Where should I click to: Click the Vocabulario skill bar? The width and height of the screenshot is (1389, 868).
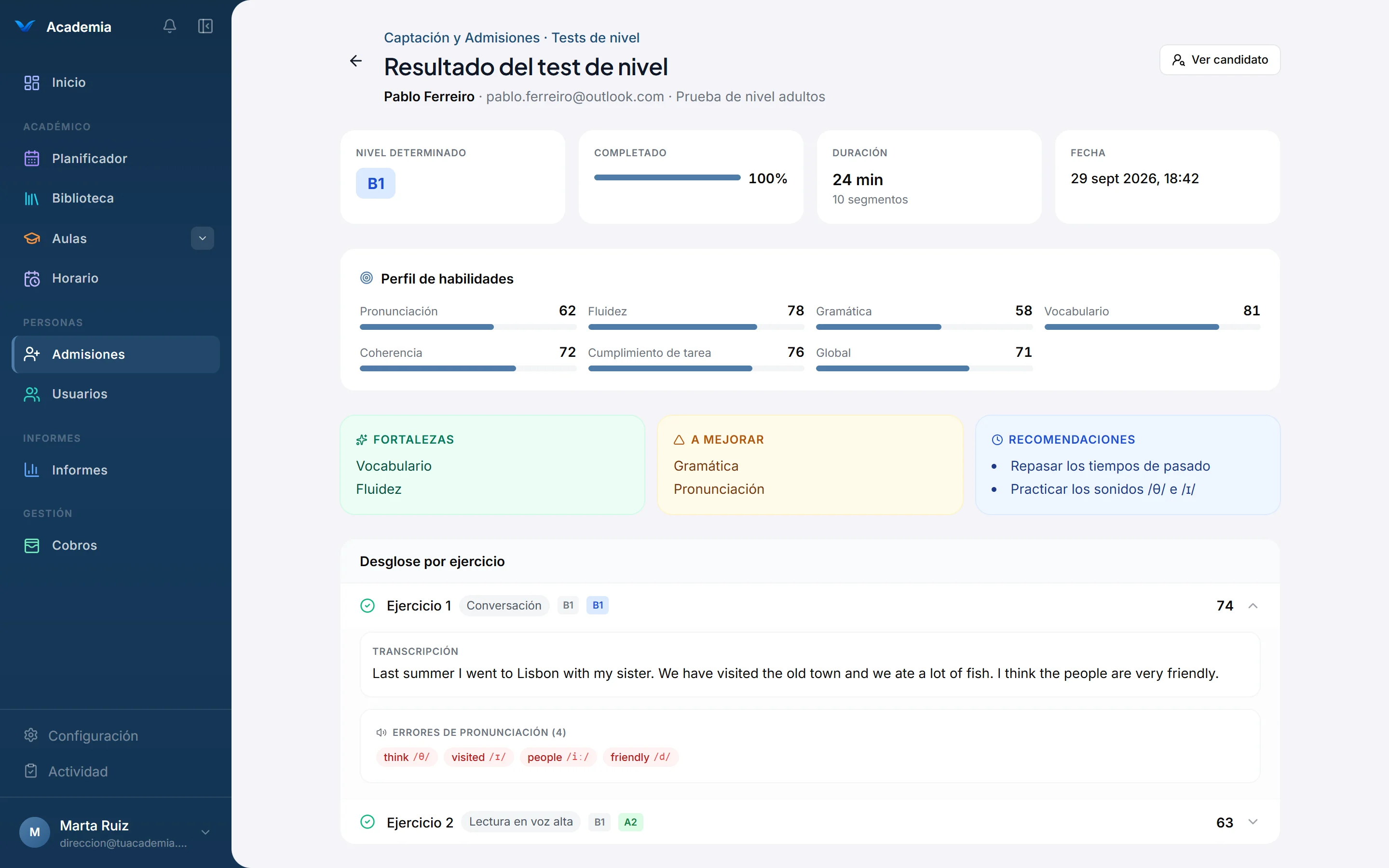click(1153, 326)
